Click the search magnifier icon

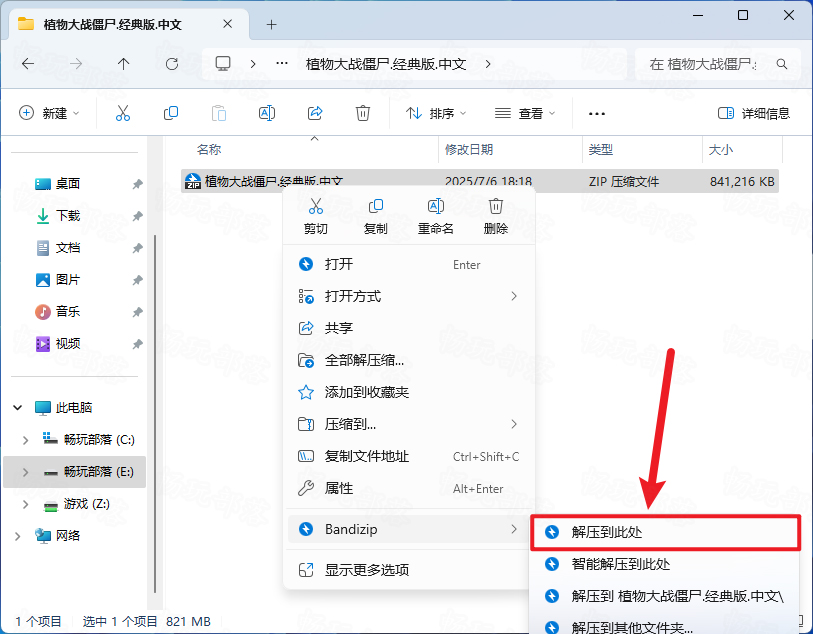pyautogui.click(x=782, y=64)
